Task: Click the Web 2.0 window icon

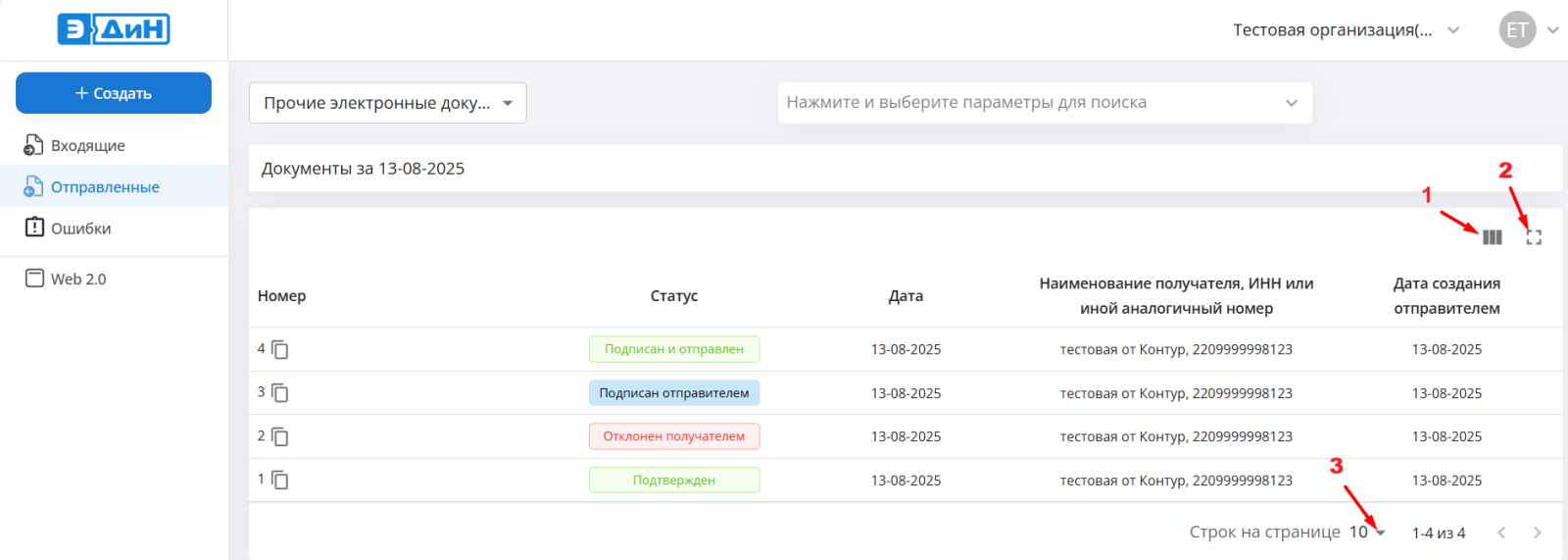Action: pos(34,279)
